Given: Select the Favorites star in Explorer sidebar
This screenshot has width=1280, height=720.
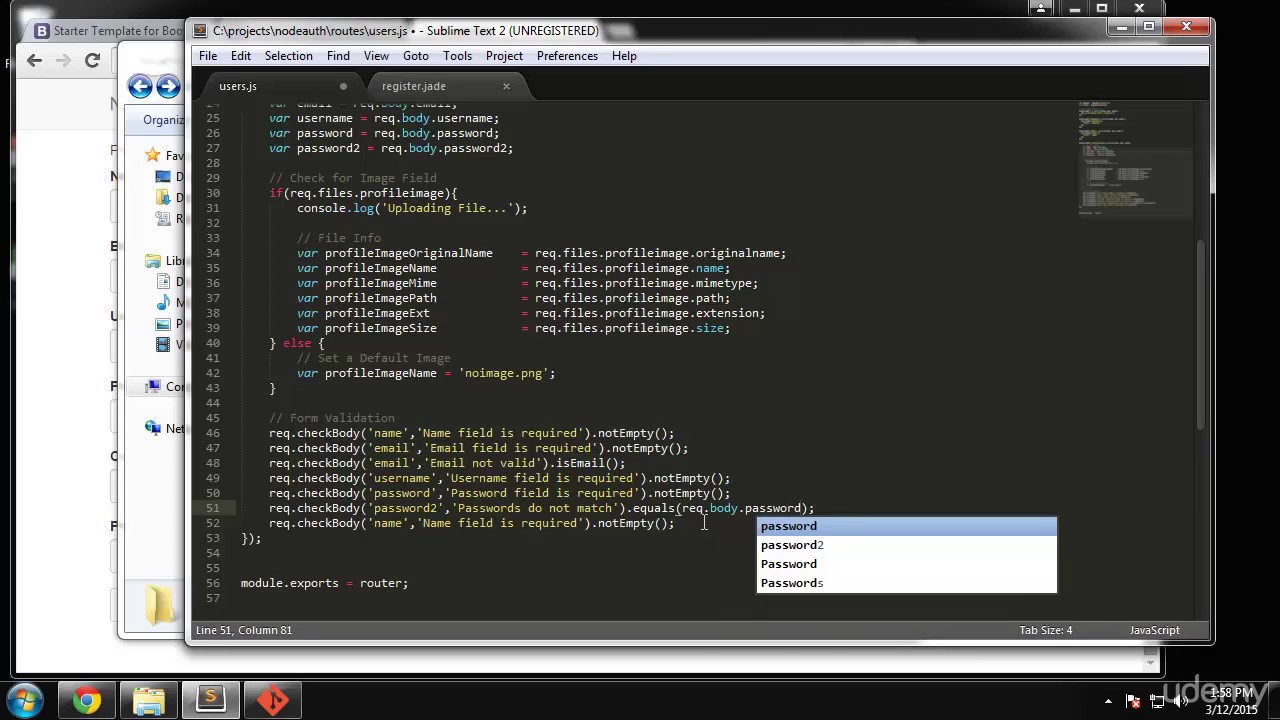Looking at the screenshot, I should pyautogui.click(x=153, y=155).
